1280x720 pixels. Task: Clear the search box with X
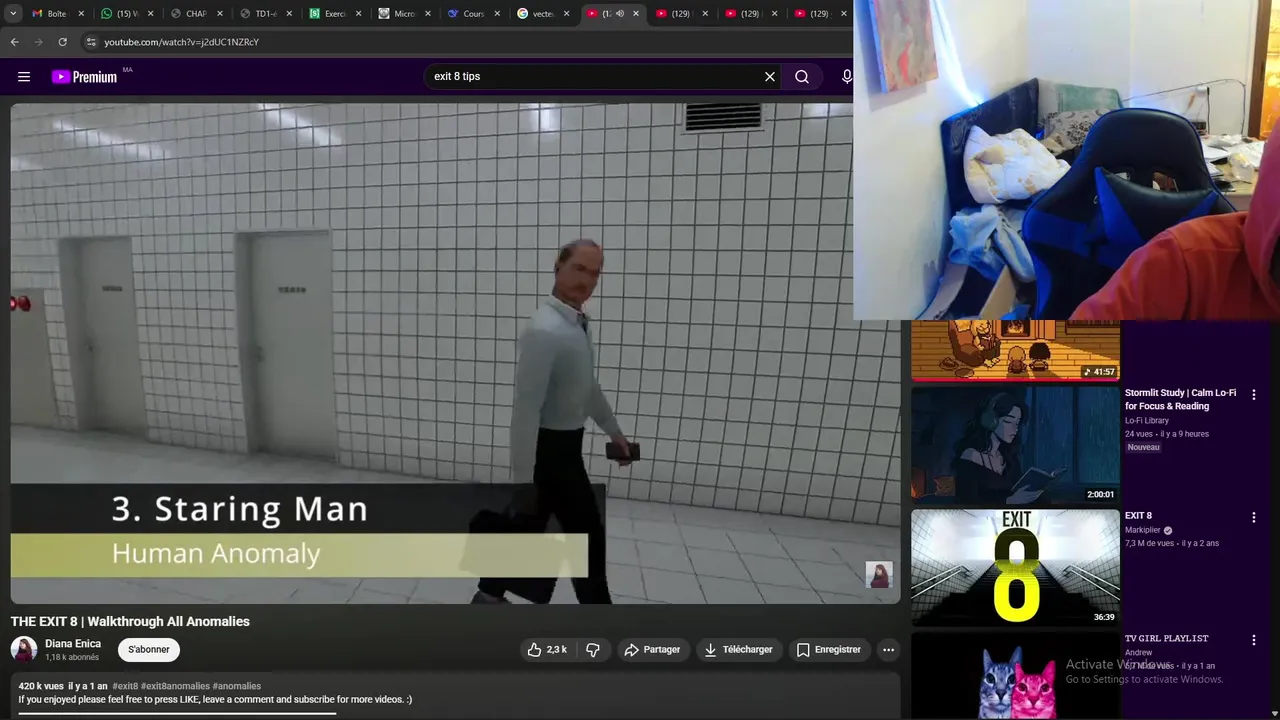coord(770,77)
